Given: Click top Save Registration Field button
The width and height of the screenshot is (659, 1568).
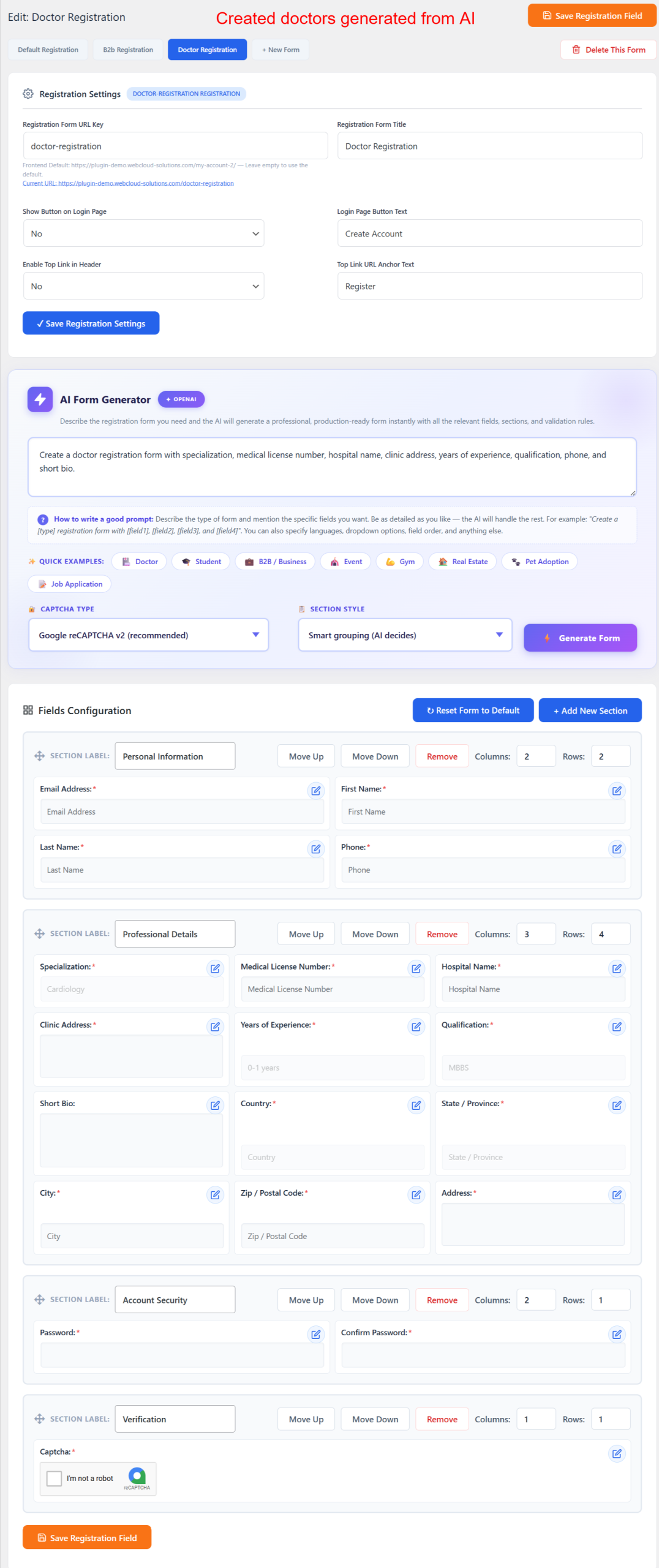Looking at the screenshot, I should click(592, 16).
